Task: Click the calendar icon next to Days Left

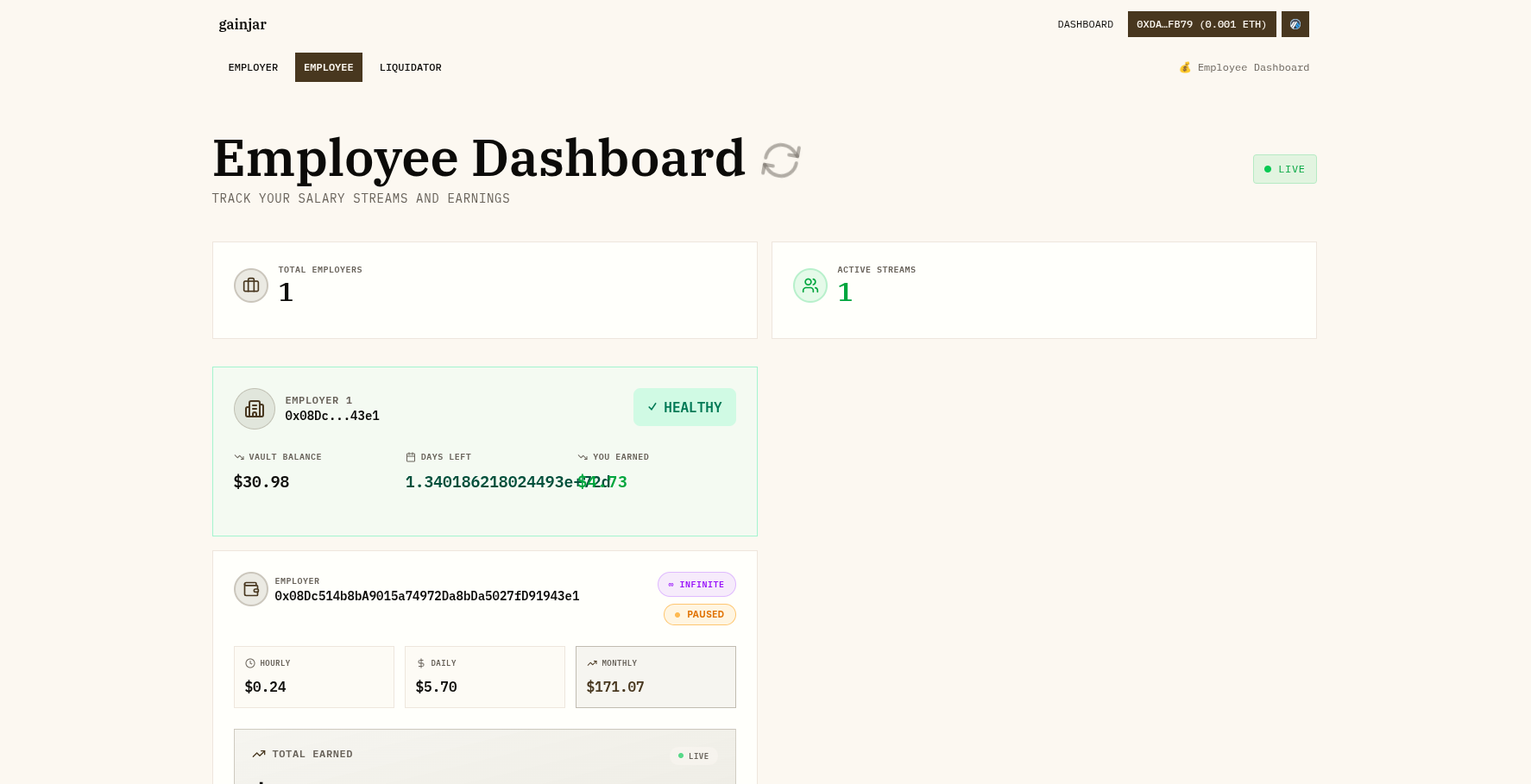Action: (x=411, y=457)
